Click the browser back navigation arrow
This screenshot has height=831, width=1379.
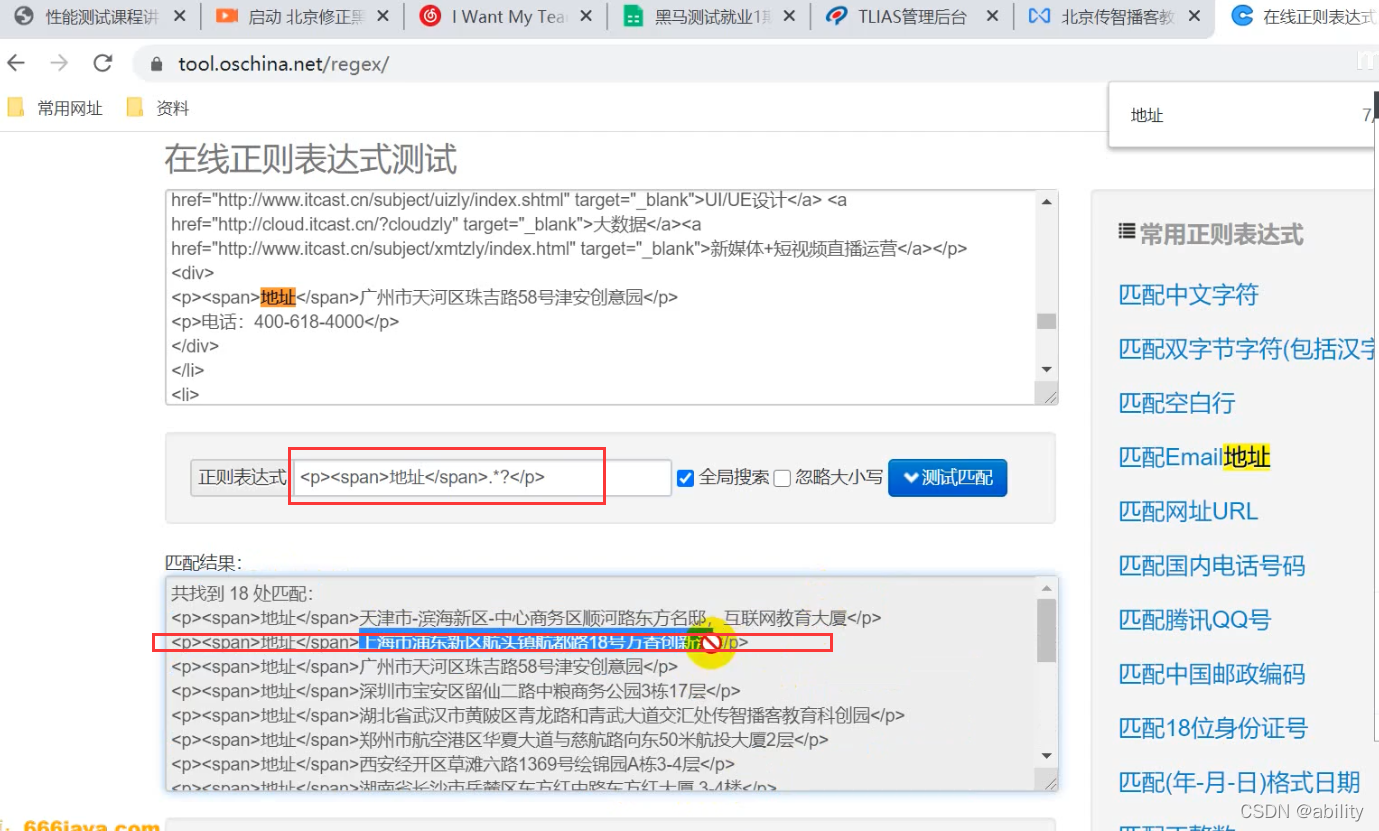[x=16, y=61]
